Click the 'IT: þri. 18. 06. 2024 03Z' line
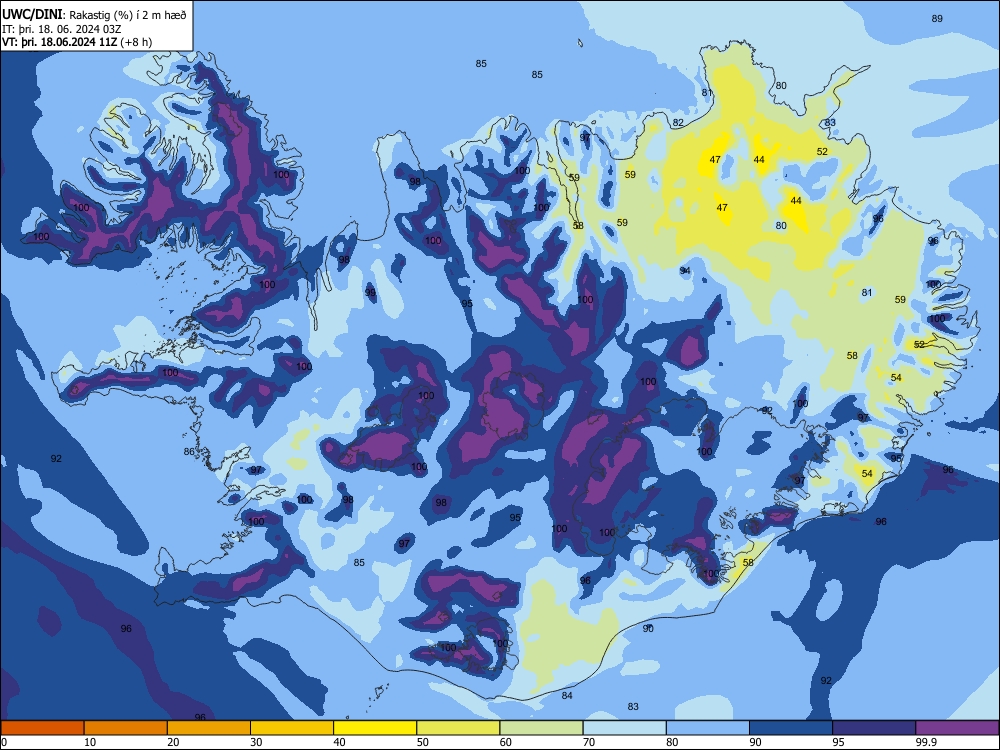The image size is (1000, 750). pyautogui.click(x=62, y=29)
